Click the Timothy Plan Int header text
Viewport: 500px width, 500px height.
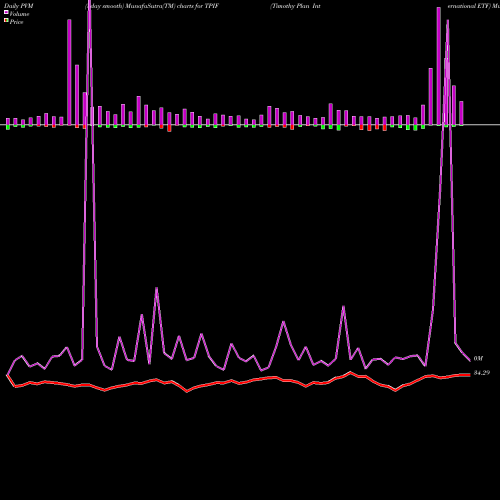click(295, 6)
